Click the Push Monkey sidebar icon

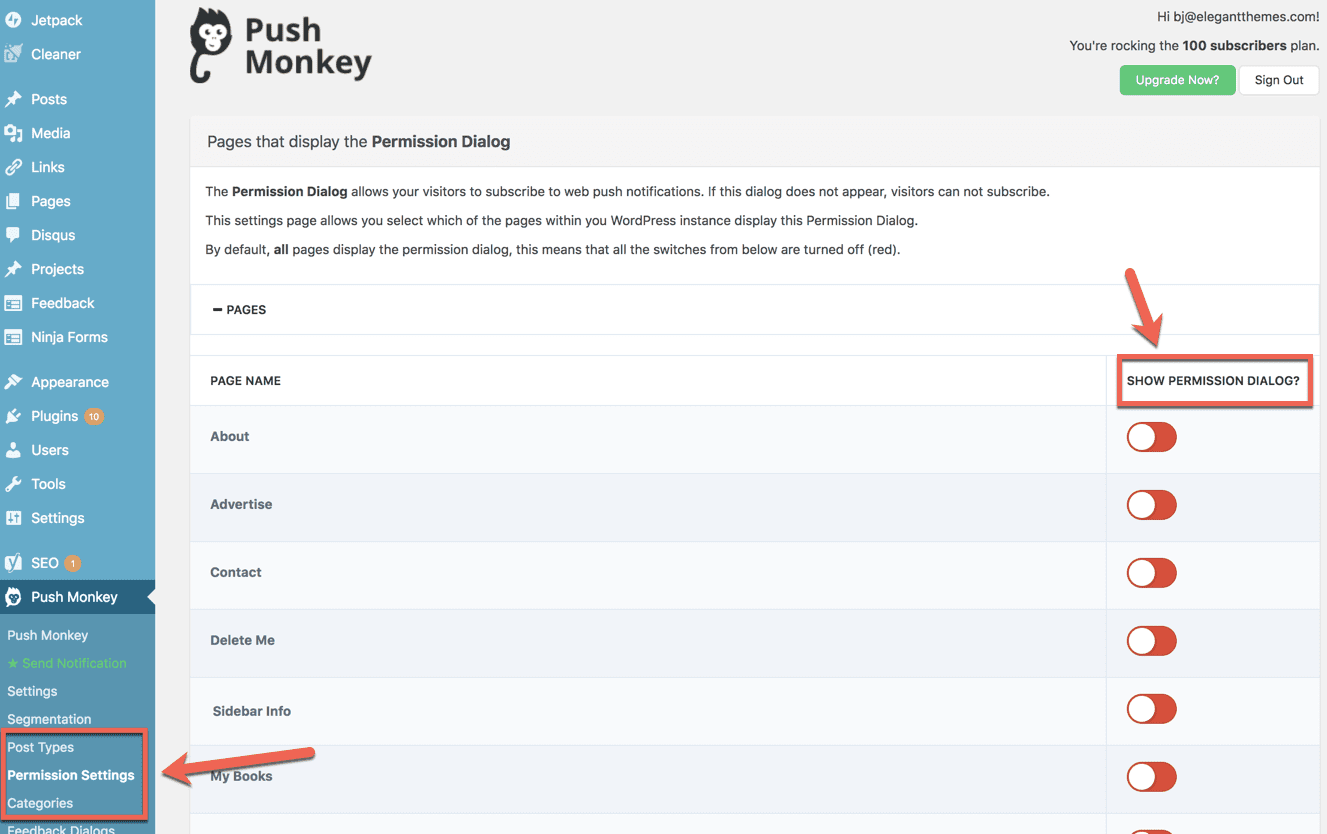[12, 597]
